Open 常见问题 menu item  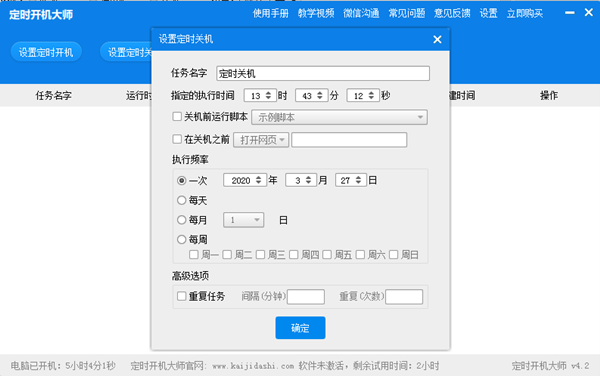pyautogui.click(x=407, y=13)
